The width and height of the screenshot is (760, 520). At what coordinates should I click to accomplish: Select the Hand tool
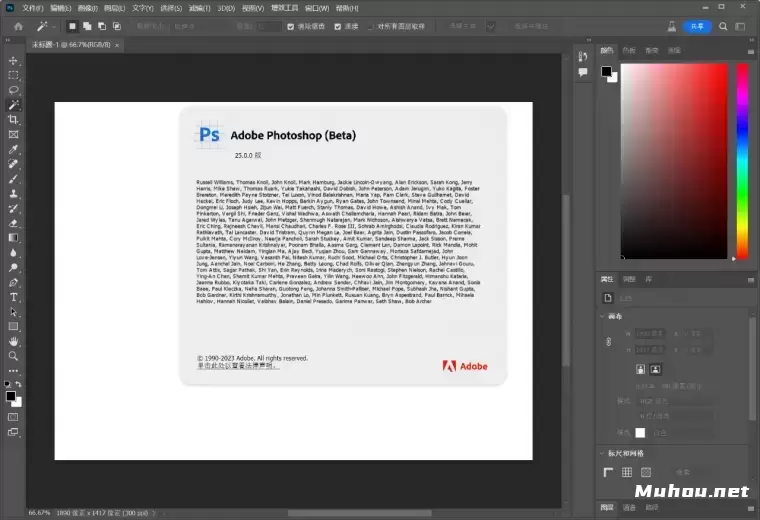13,341
